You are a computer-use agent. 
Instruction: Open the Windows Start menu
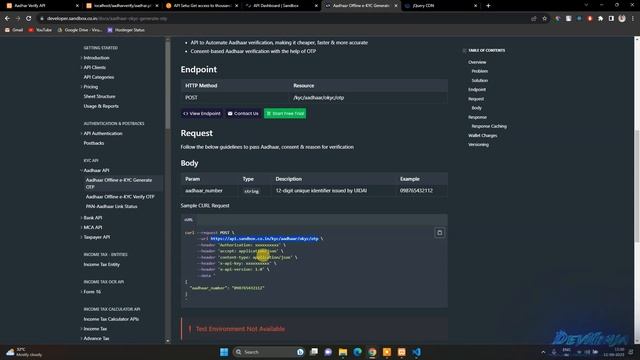(224, 352)
